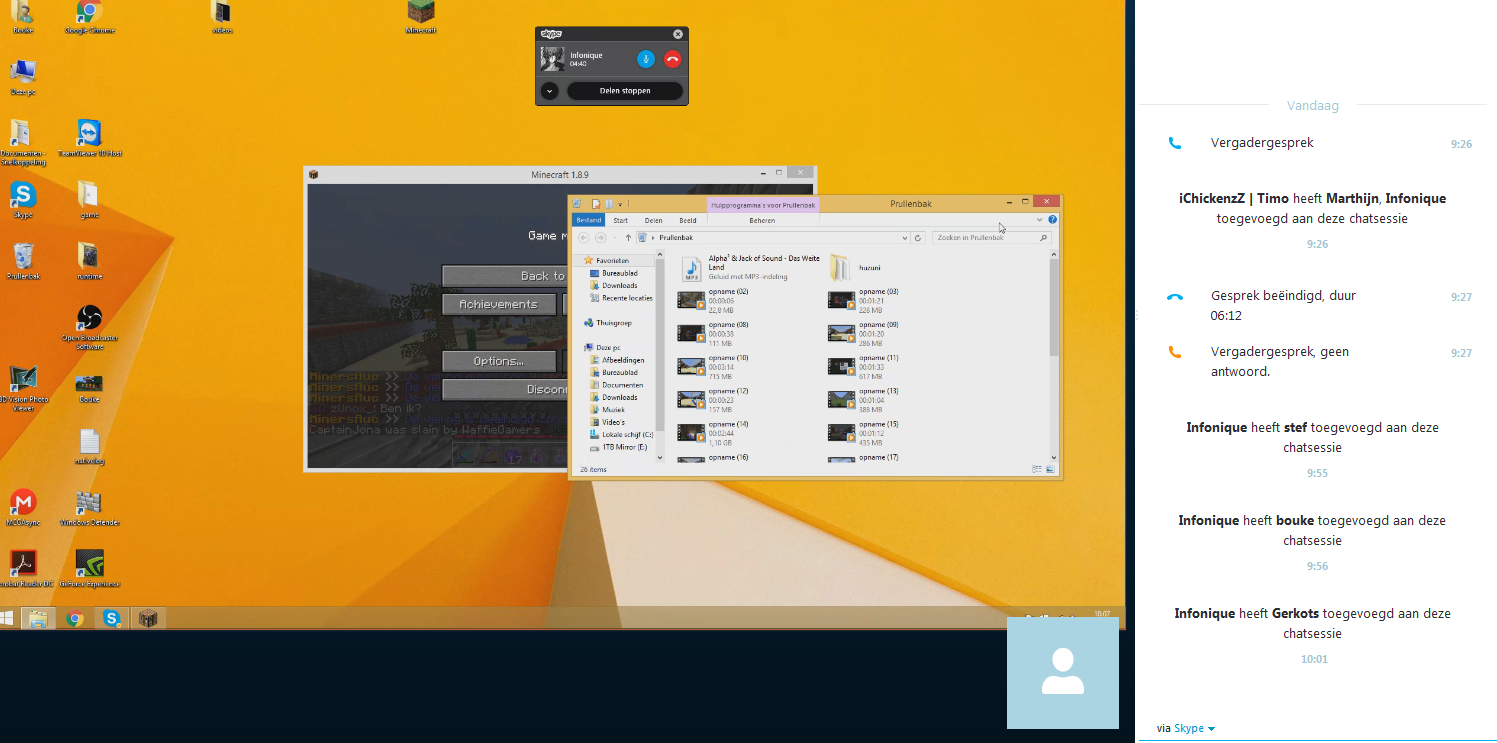Hang up the call with Infonique
The width and height of the screenshot is (1497, 743).
pyautogui.click(x=672, y=59)
